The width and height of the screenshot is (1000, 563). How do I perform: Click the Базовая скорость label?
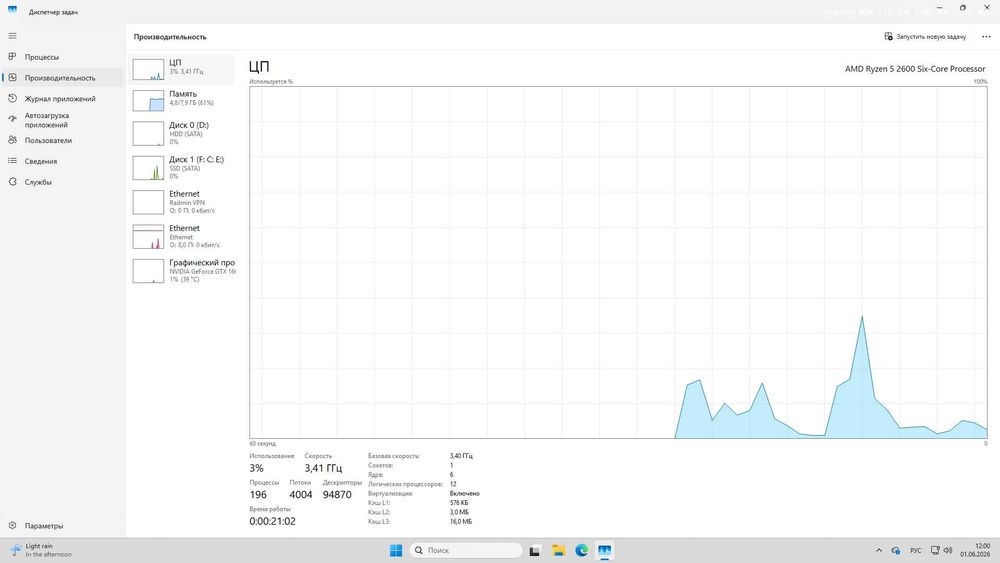(393, 456)
